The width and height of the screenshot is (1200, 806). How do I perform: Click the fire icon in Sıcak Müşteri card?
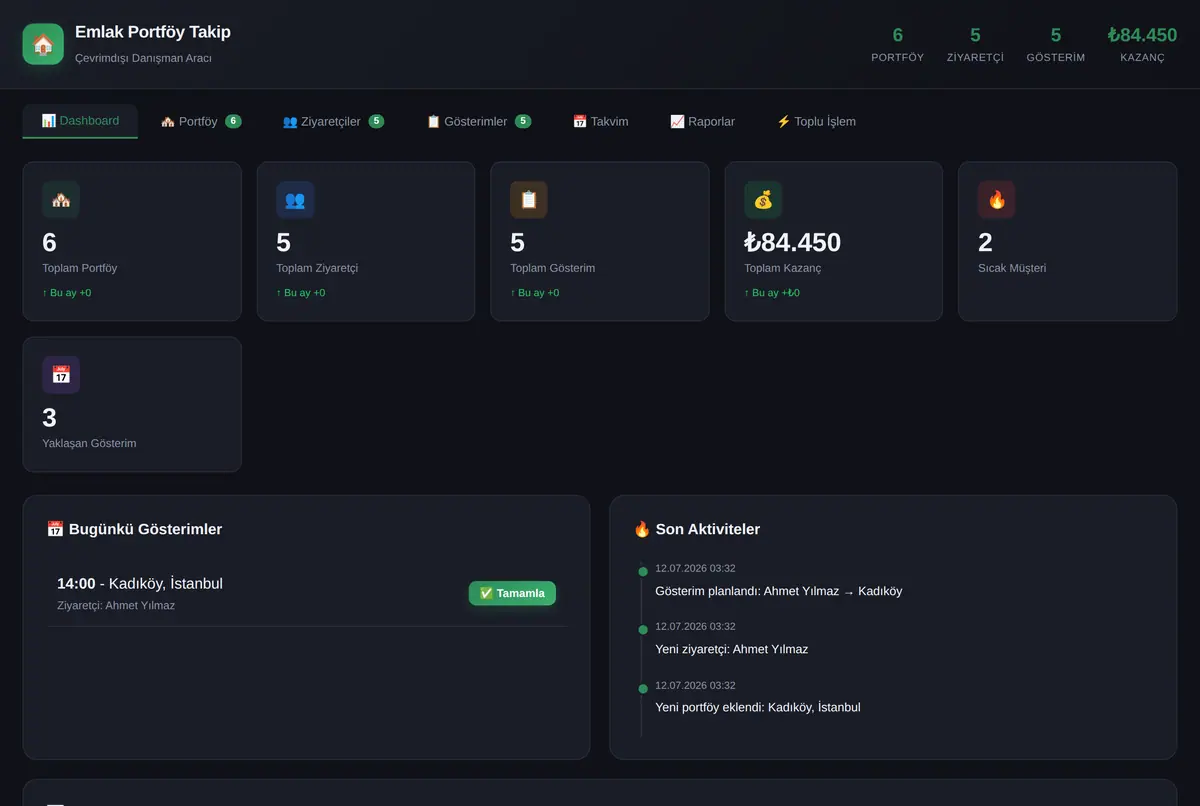(x=997, y=200)
